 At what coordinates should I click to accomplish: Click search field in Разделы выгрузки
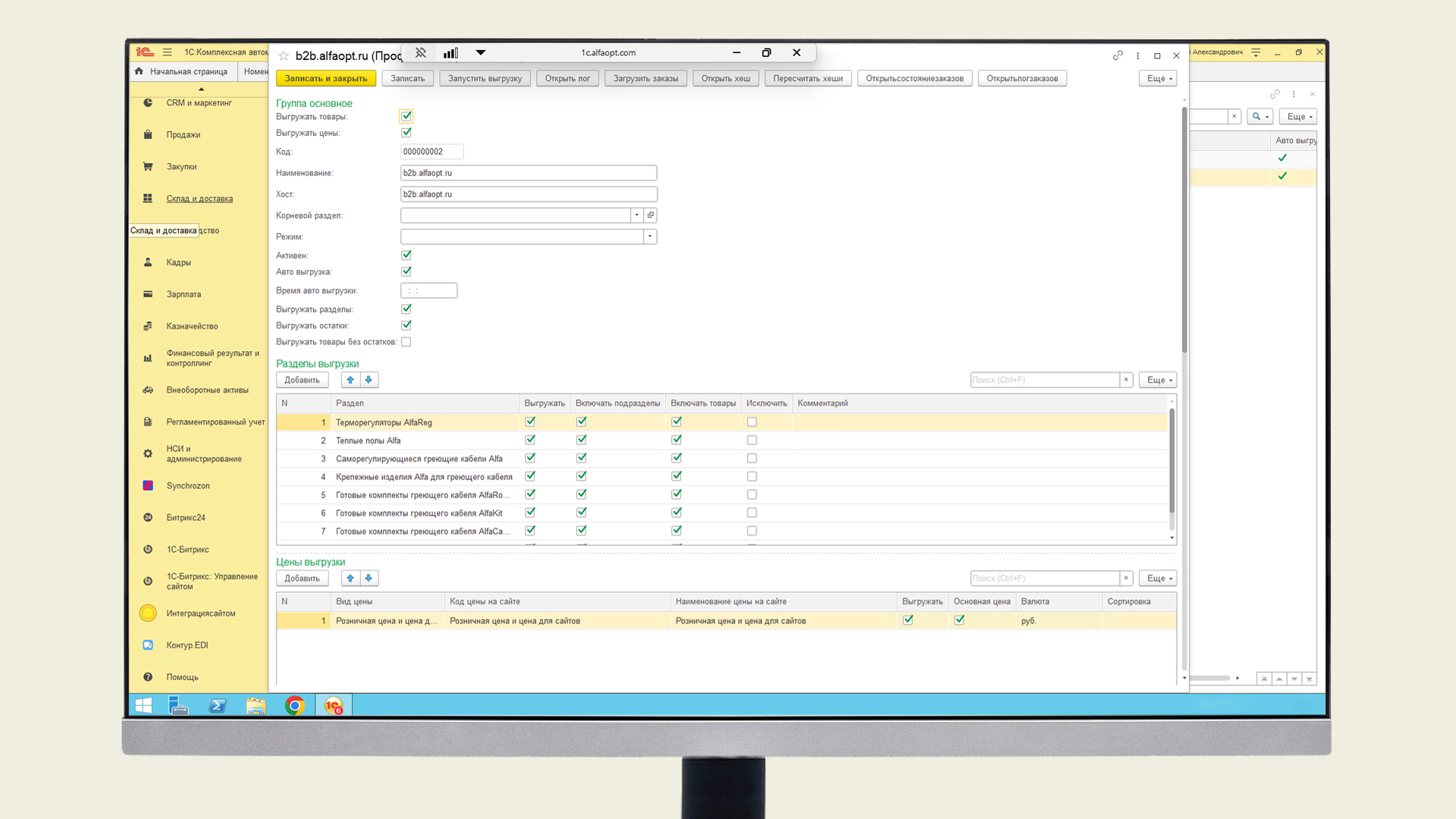1045,380
